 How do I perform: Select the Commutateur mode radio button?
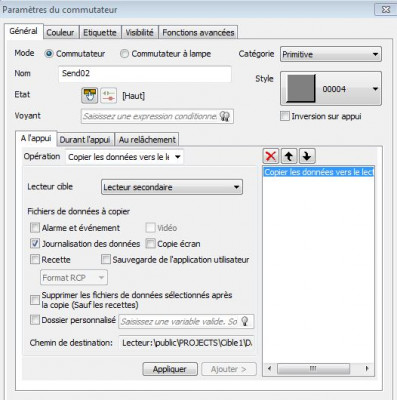[x=49, y=54]
